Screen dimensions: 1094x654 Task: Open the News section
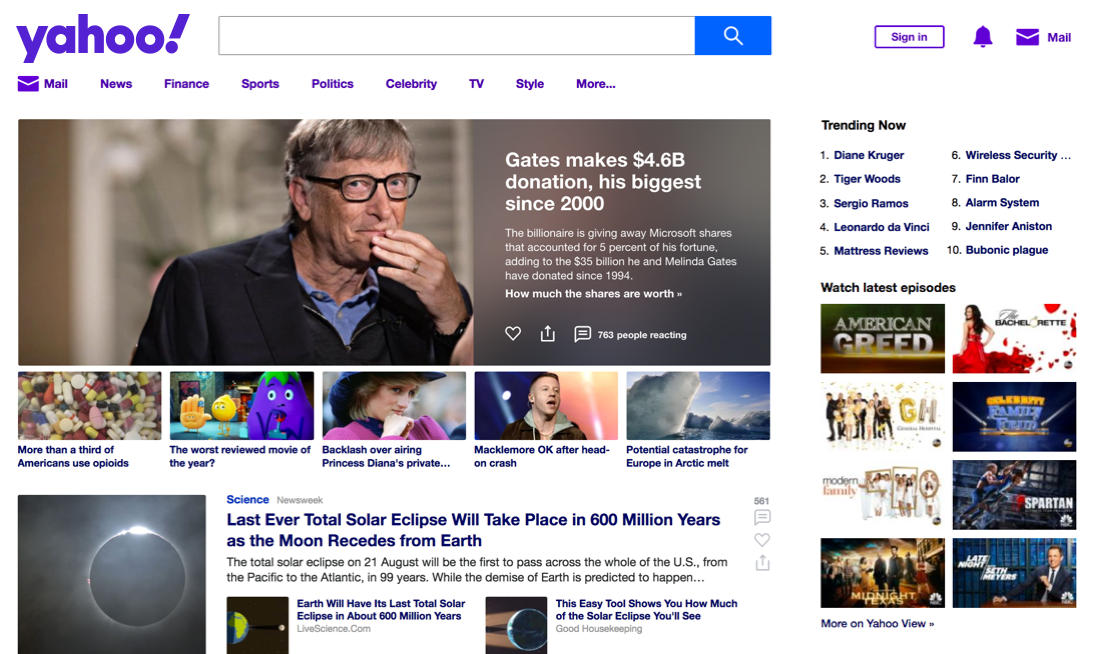[116, 84]
